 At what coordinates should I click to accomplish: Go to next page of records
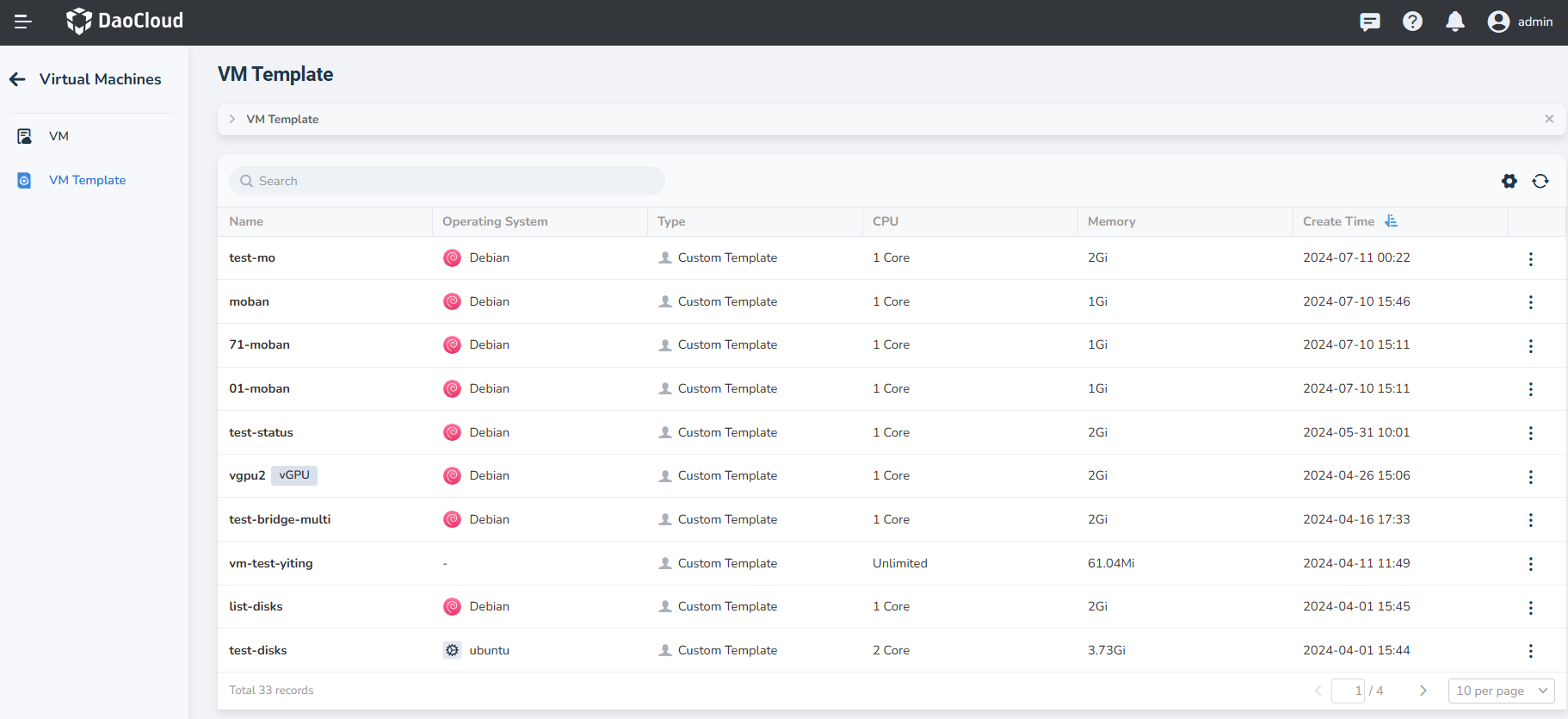pos(1423,691)
